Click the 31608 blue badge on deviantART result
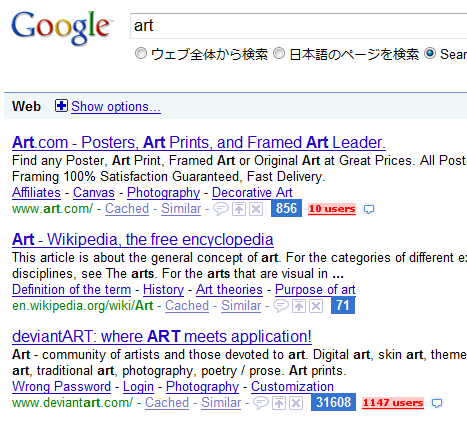The image size is (467, 423). [333, 402]
